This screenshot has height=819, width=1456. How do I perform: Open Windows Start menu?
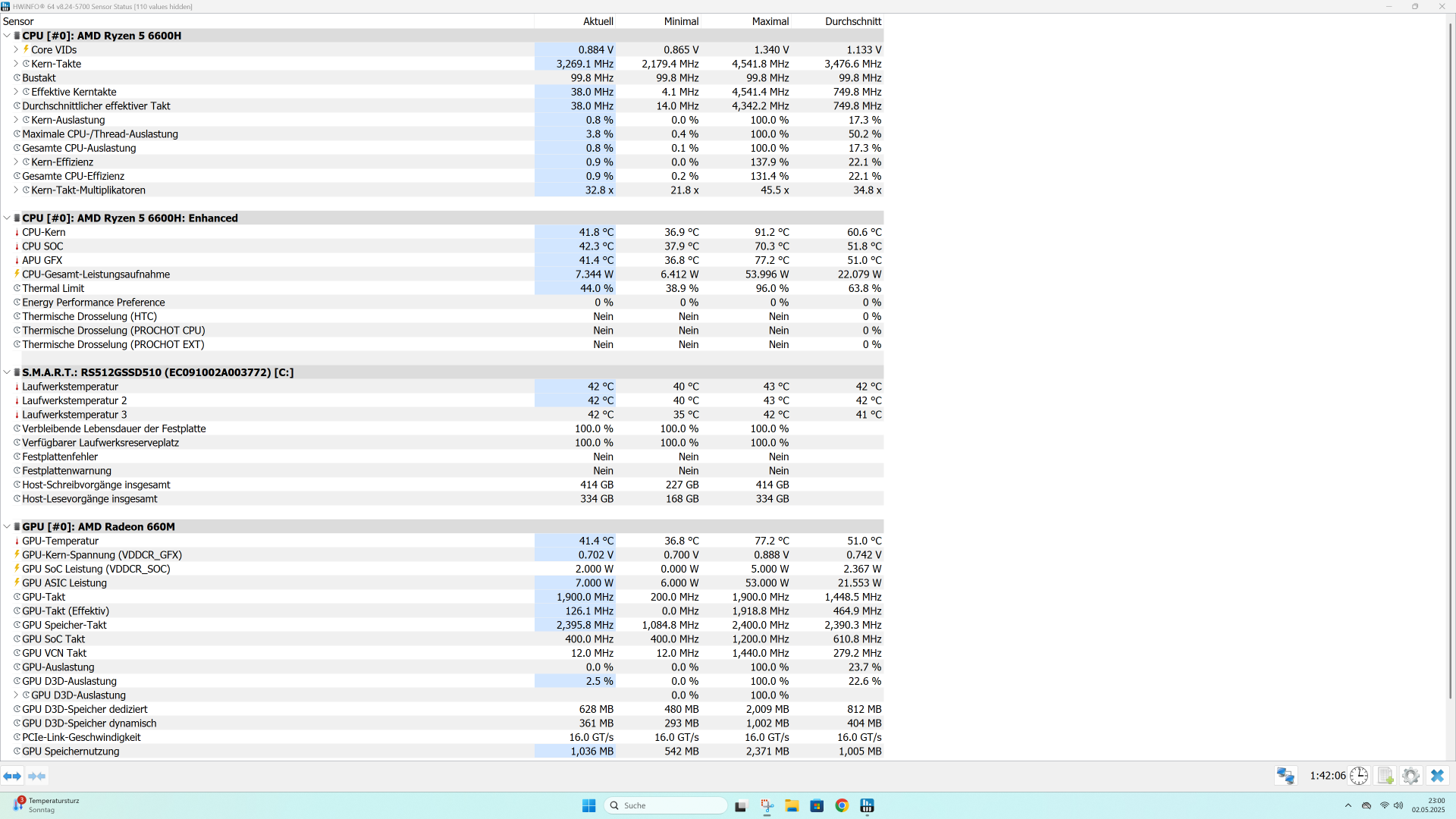point(588,805)
